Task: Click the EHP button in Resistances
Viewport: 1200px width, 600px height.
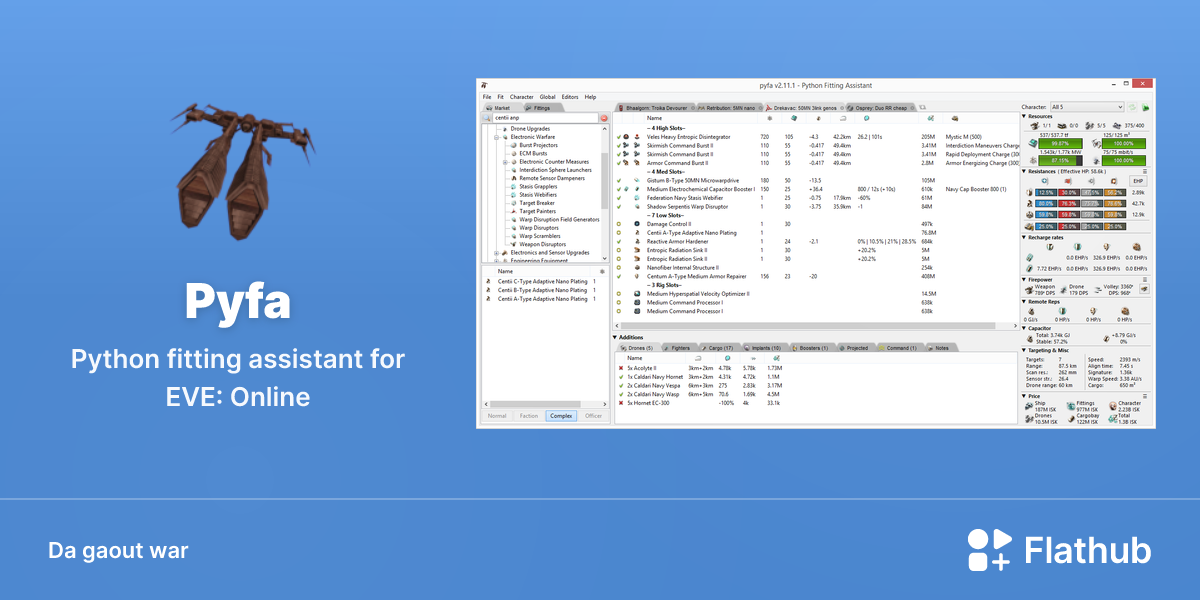Action: point(1137,181)
